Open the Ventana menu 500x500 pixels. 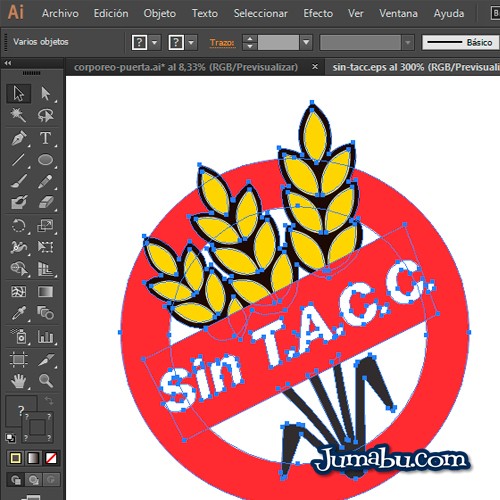click(398, 13)
